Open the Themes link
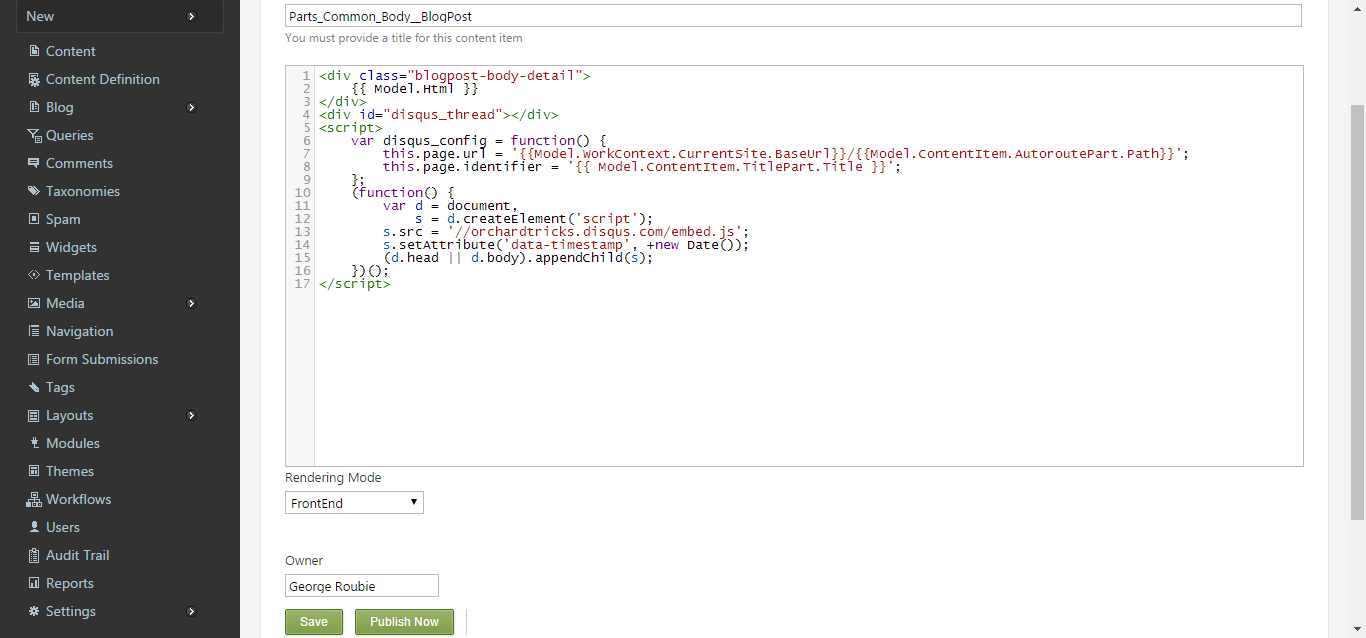1366x638 pixels. (x=70, y=471)
